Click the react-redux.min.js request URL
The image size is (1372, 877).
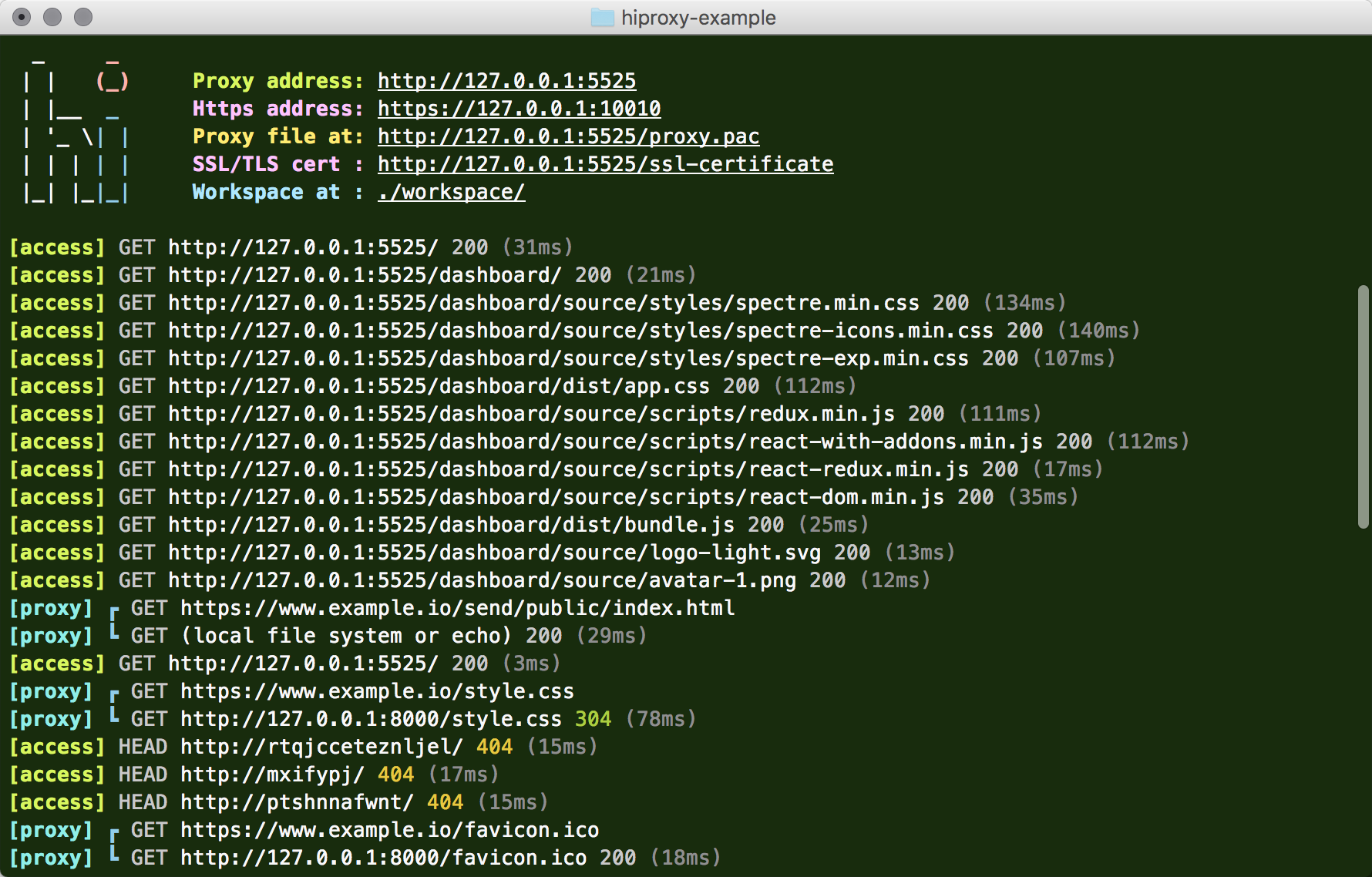click(x=569, y=469)
